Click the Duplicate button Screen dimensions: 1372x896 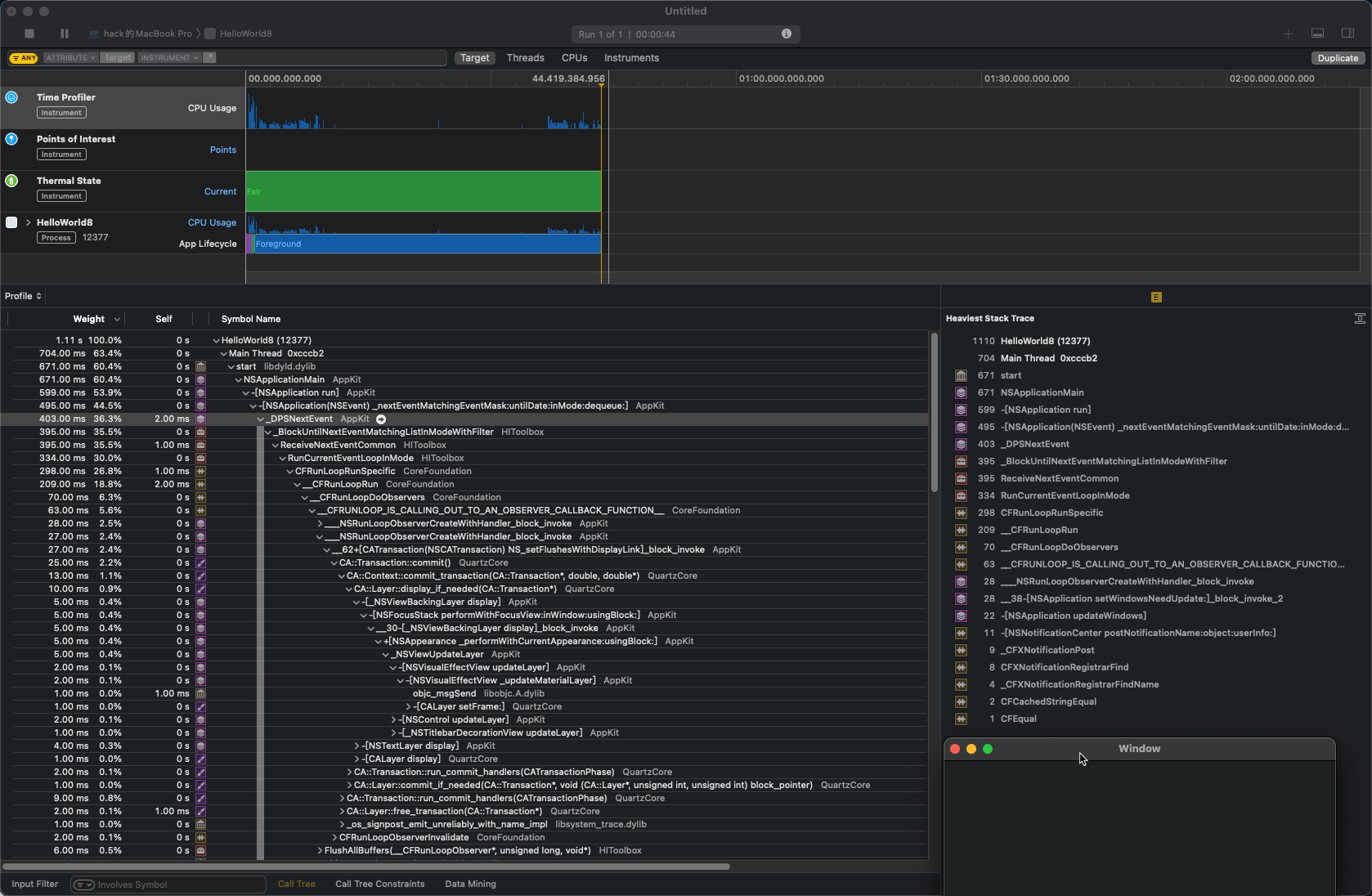(1338, 58)
